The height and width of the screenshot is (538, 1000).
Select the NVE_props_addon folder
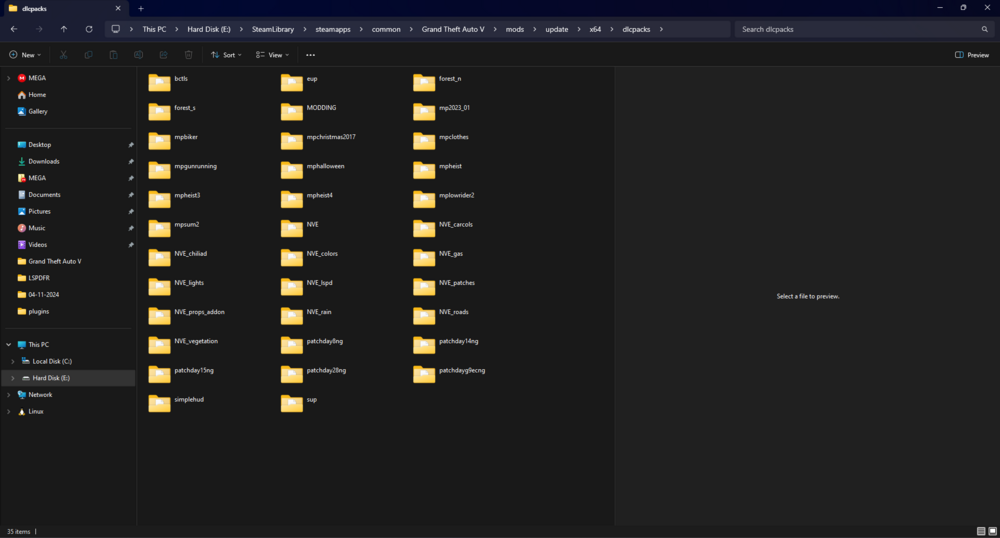pyautogui.click(x=186, y=316)
